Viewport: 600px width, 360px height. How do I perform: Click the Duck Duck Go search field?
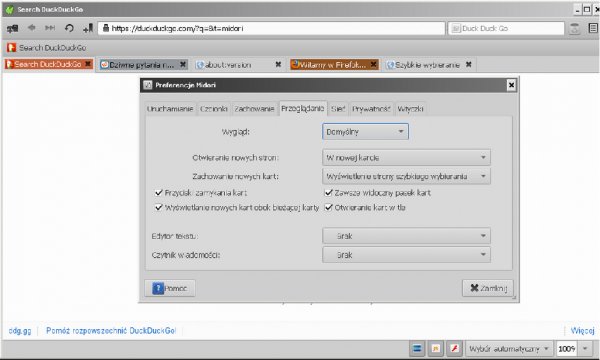[x=506, y=28]
